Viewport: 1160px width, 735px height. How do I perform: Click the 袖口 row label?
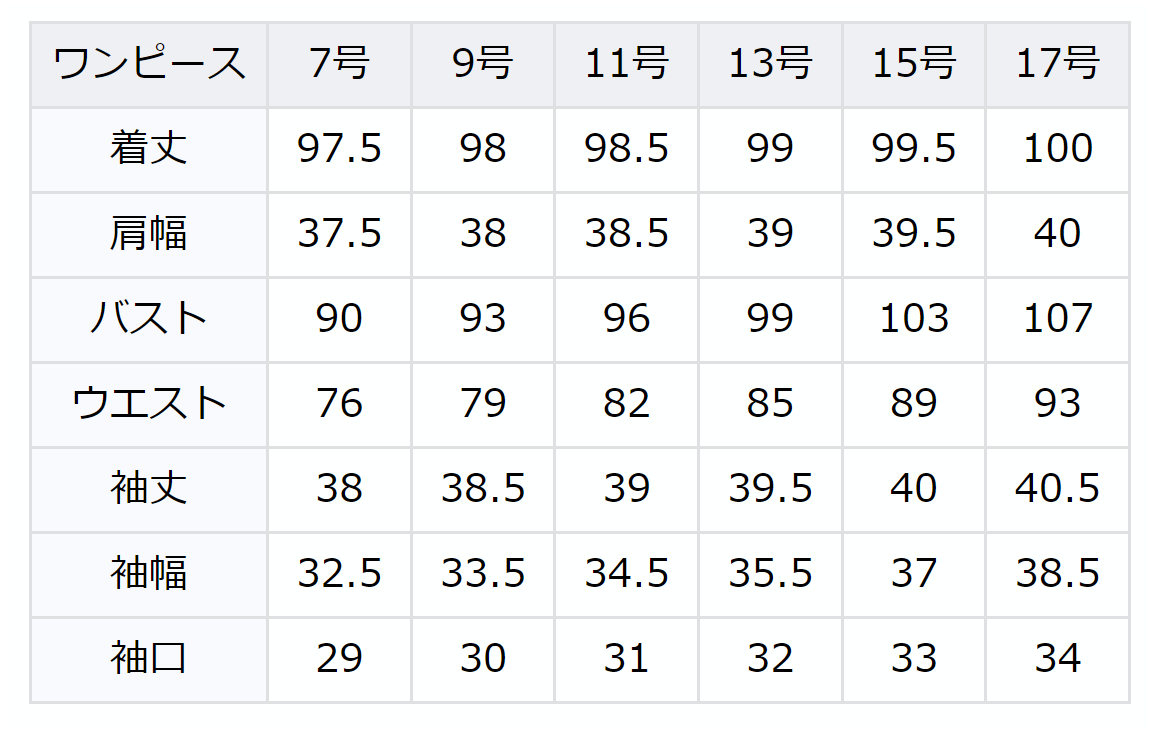[x=149, y=659]
